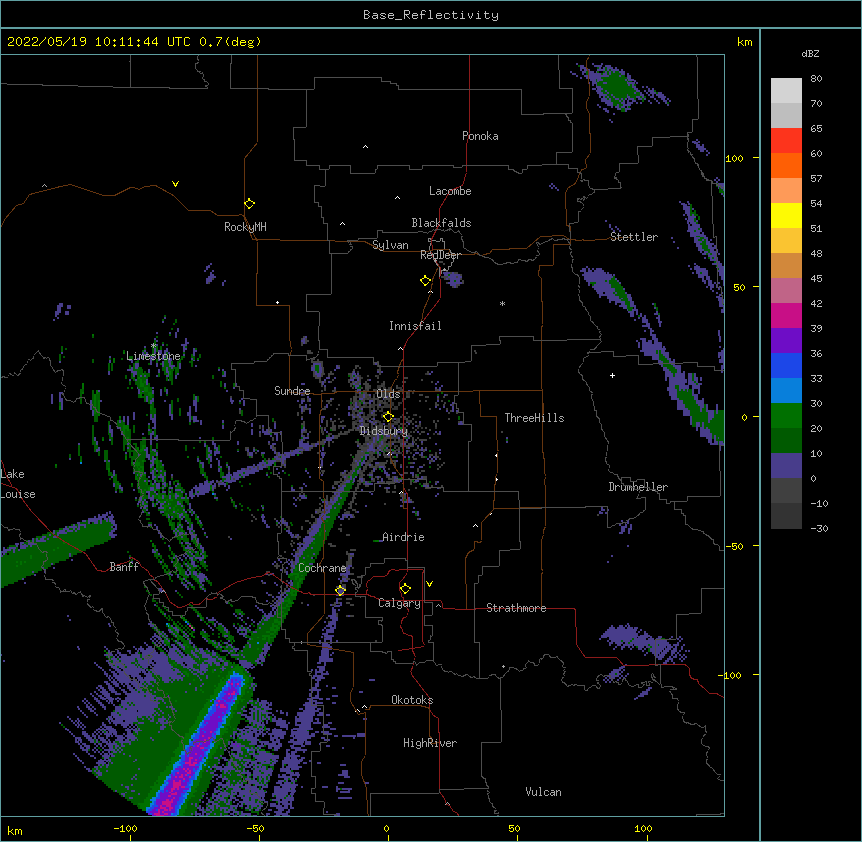The height and width of the screenshot is (842, 862).
Task: Click the slate purple swatch above 0
Action: pos(786,466)
